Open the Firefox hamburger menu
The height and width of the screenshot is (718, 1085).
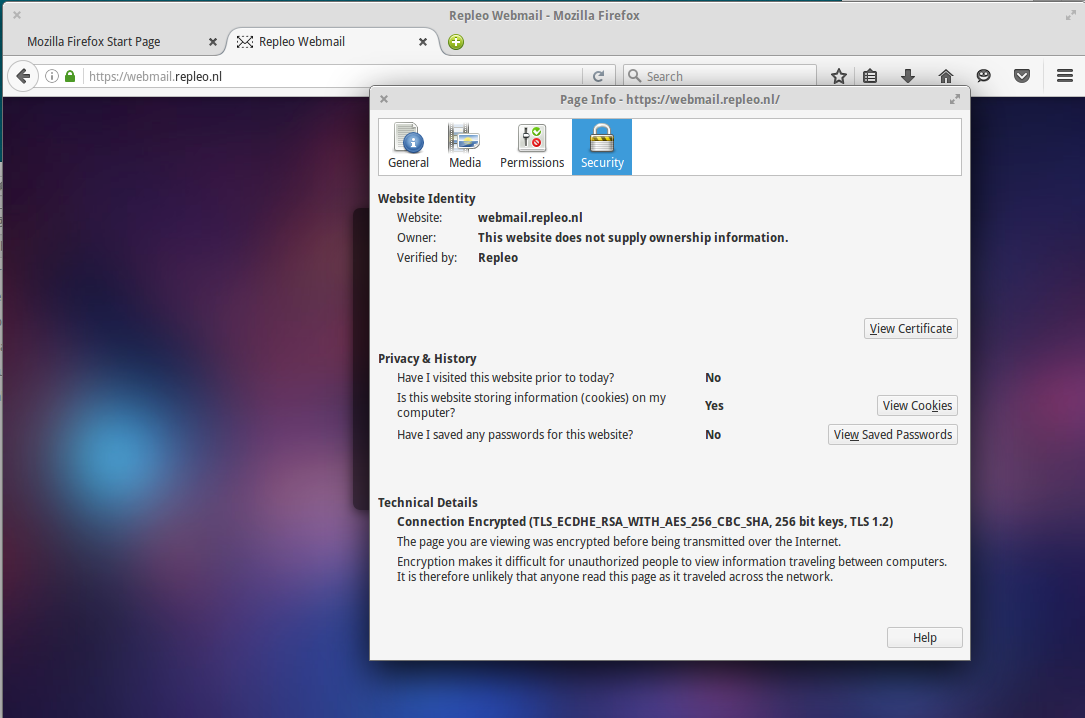pyautogui.click(x=1065, y=76)
